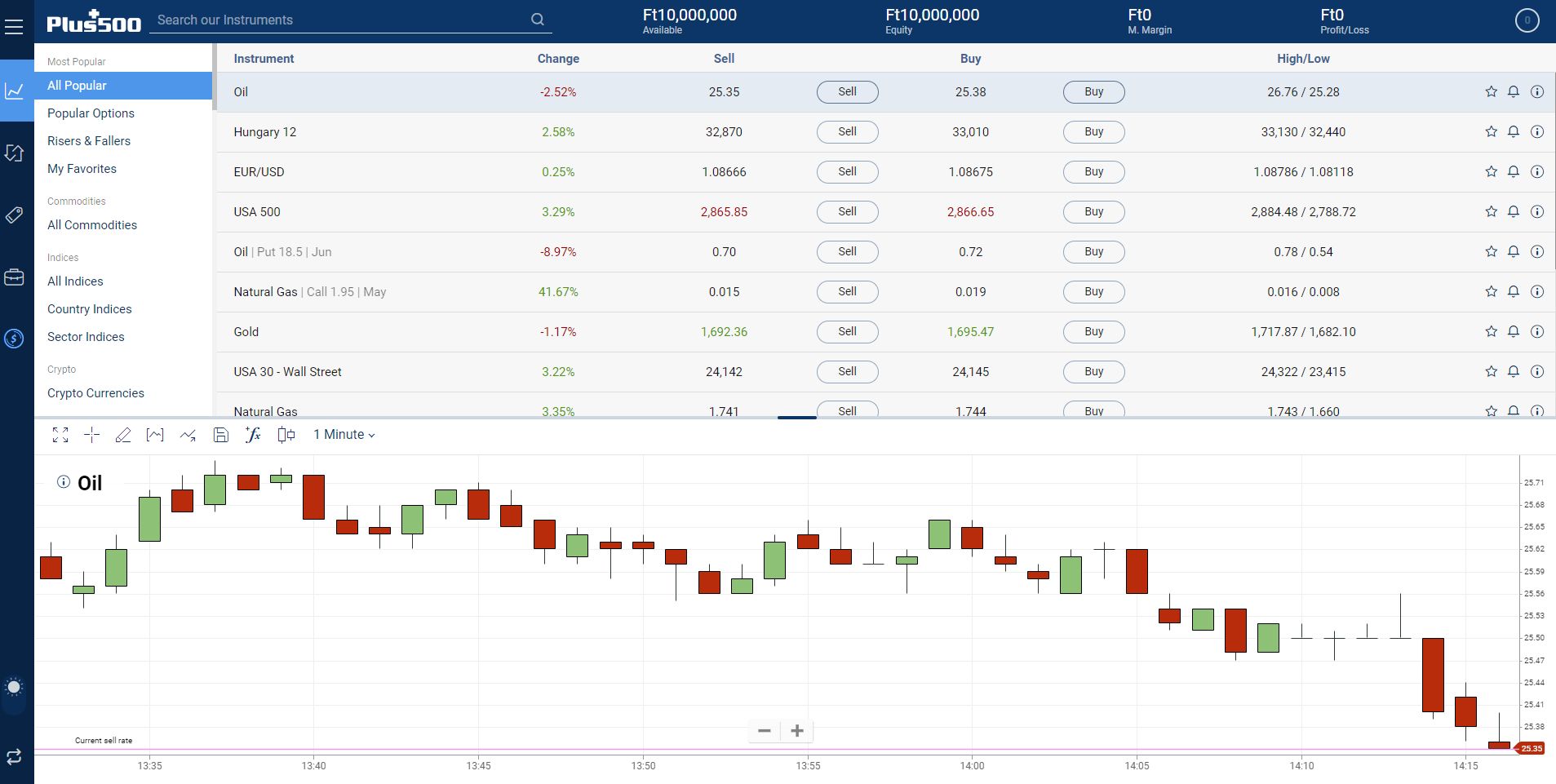Zoom in the chart with plus
Viewport: 1556px width, 784px height.
797,731
